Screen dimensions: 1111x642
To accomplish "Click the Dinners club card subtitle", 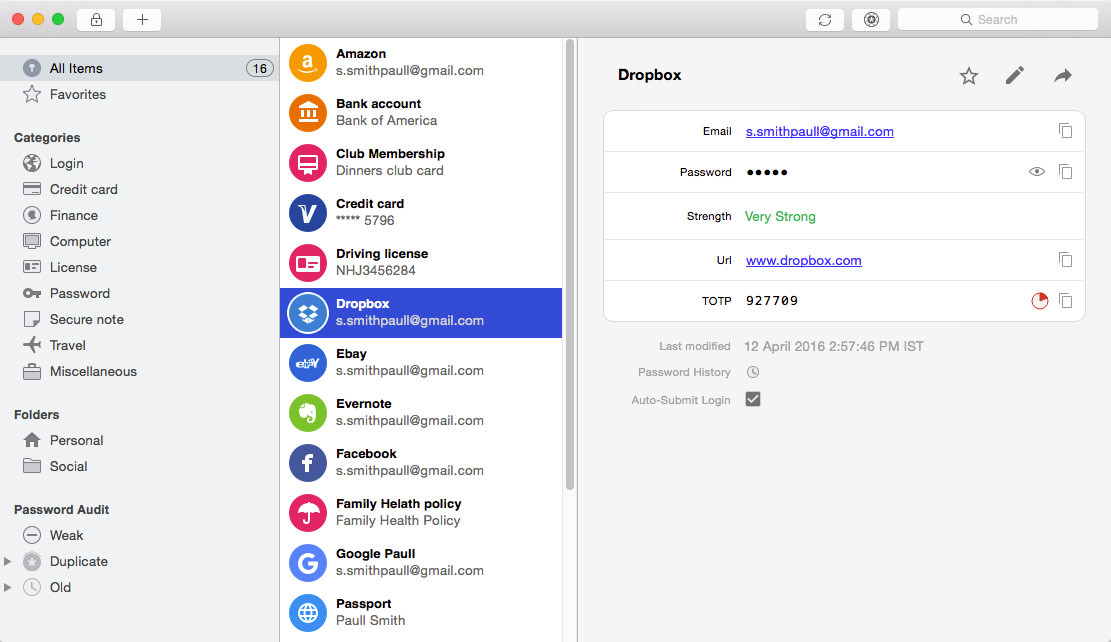I will (390, 171).
